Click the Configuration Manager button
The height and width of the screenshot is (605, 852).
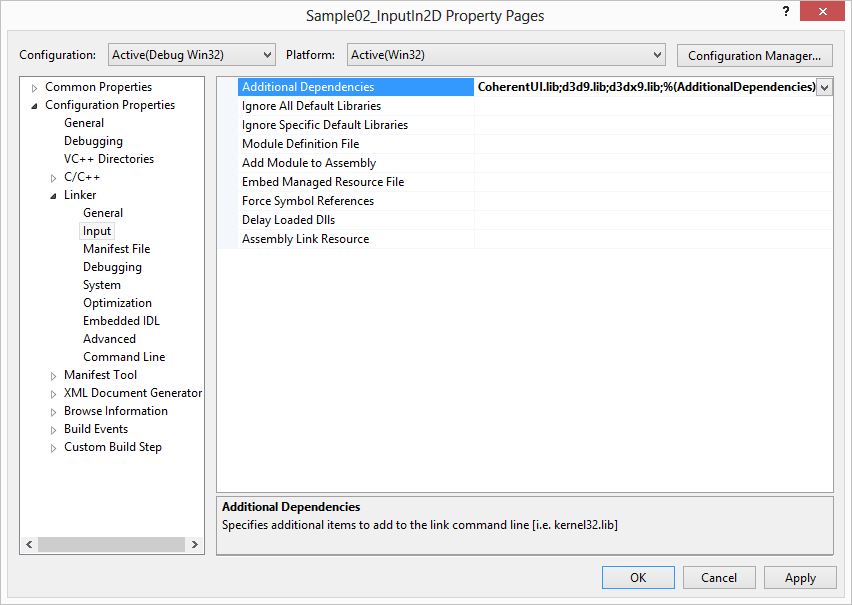pyautogui.click(x=755, y=55)
